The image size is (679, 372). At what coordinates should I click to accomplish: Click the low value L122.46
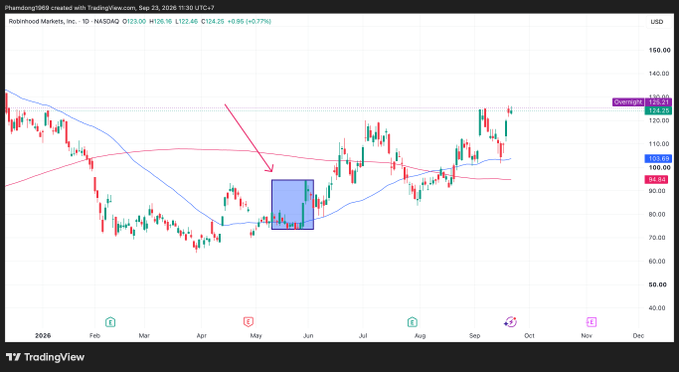click(187, 21)
